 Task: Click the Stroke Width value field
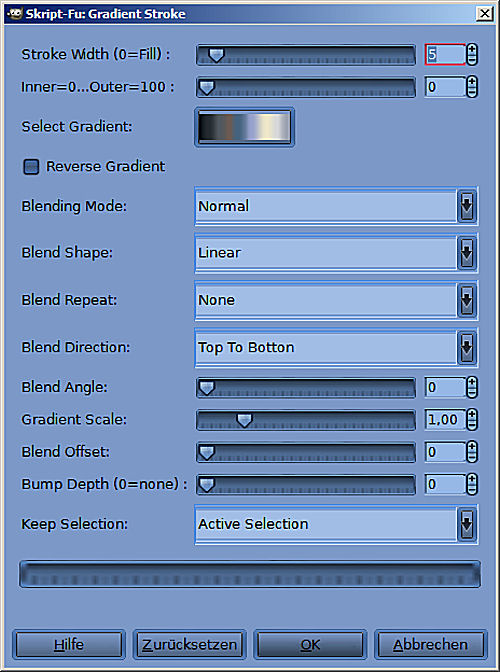445,54
